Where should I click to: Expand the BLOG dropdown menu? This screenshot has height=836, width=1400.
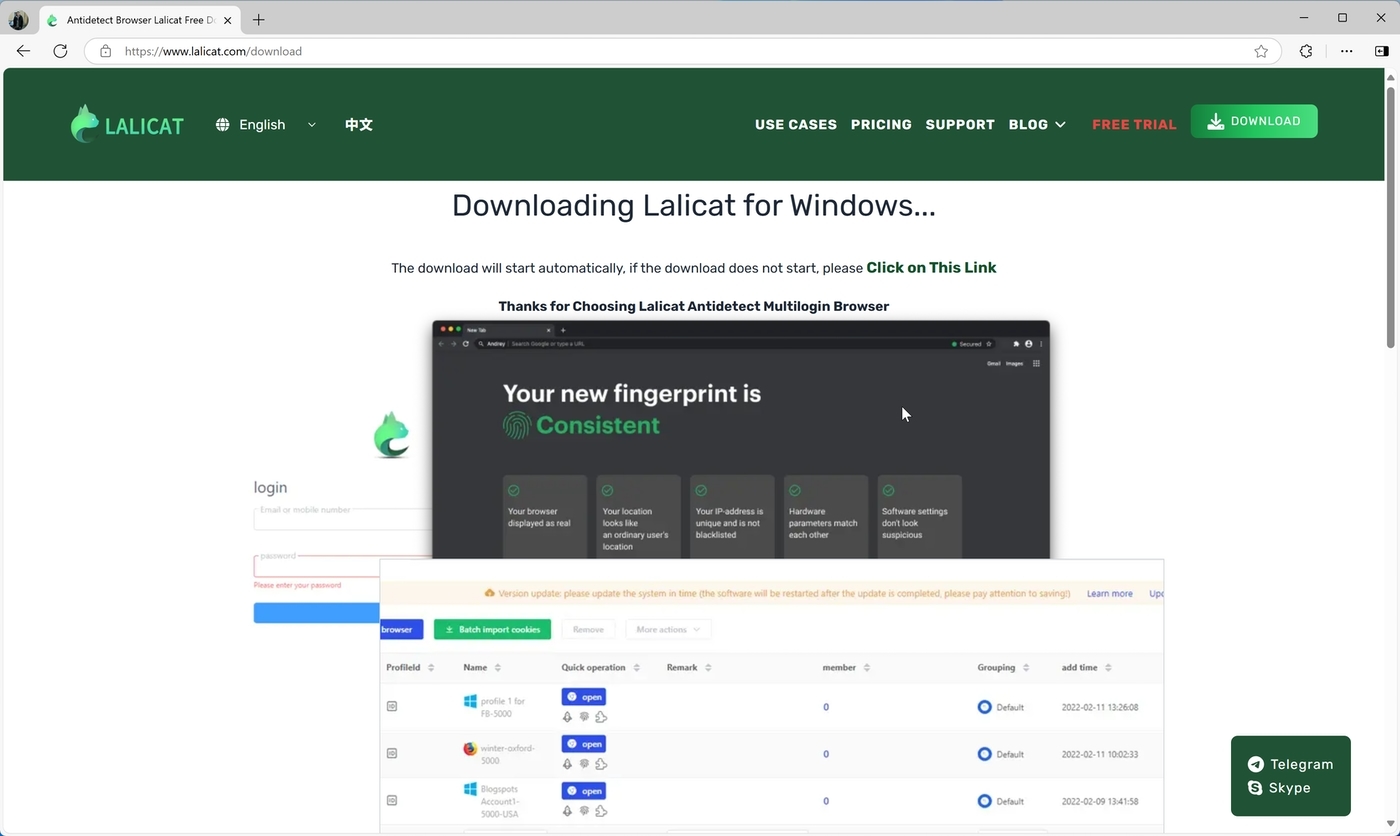point(1037,124)
